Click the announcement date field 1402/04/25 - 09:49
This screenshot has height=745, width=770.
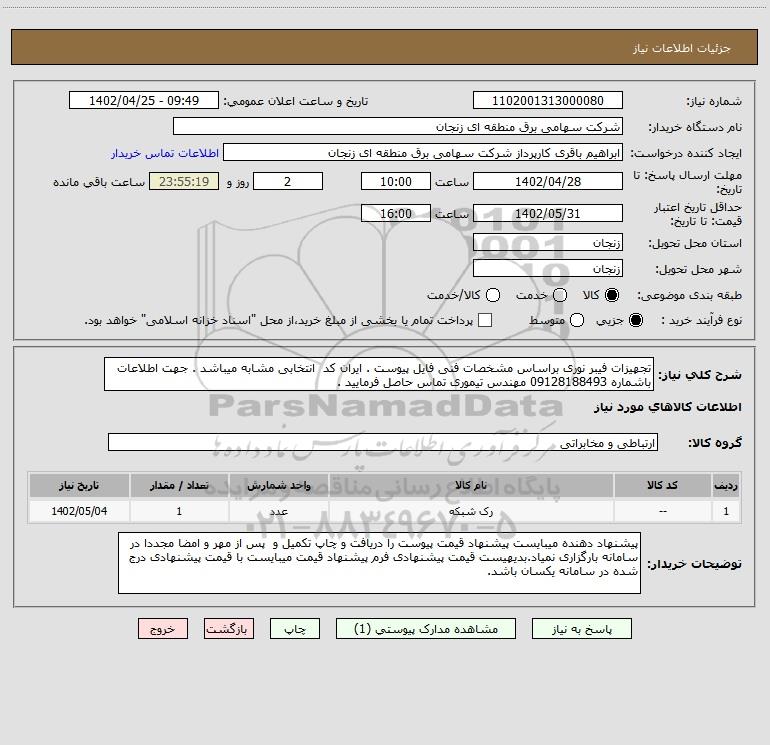pos(144,101)
